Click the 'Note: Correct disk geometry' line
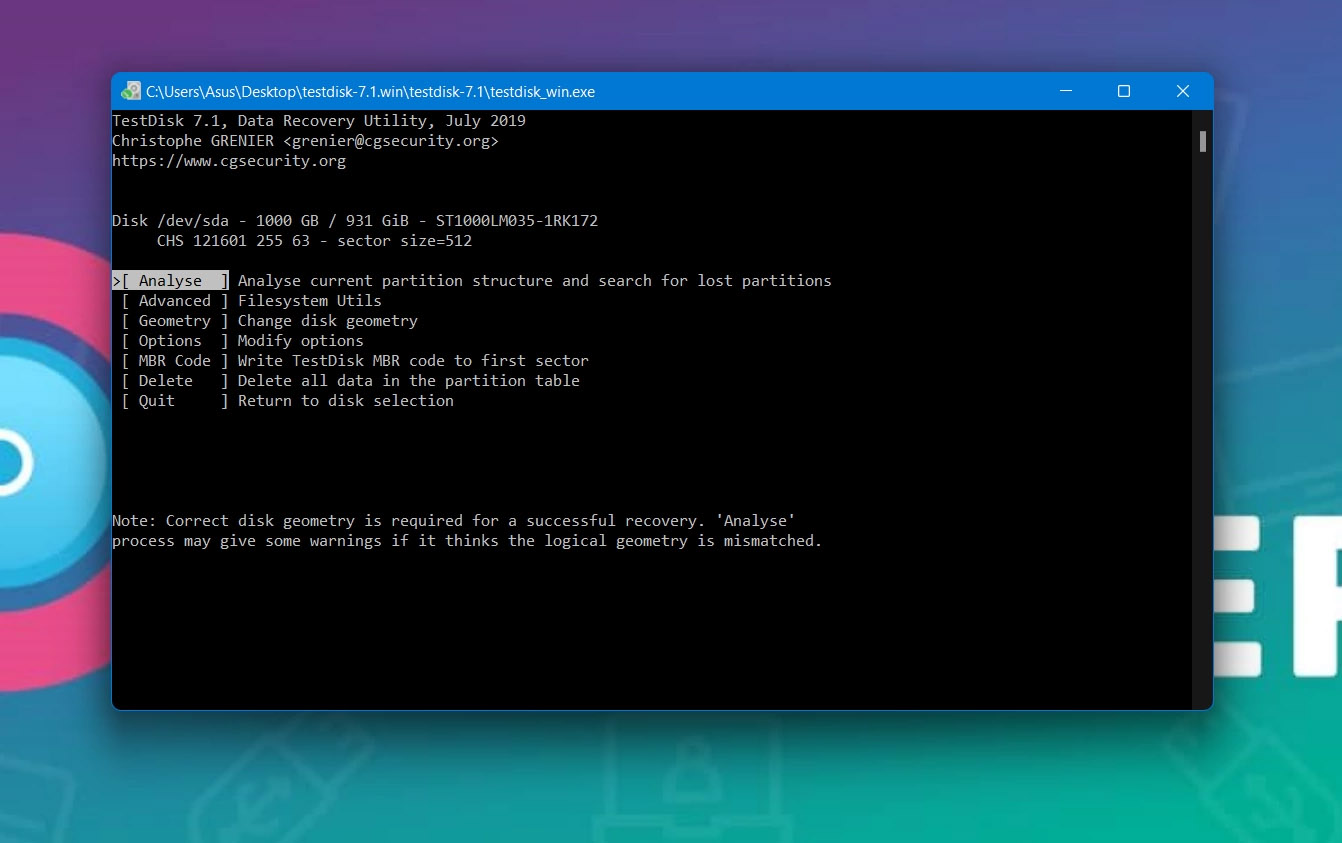The height and width of the screenshot is (843, 1342). (x=454, y=521)
